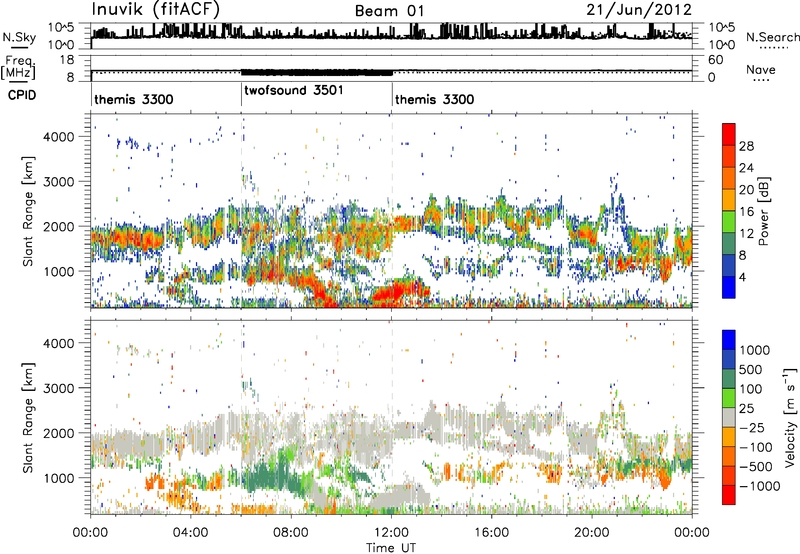Click the '18' frequency axis label
Screen dimensions: 800x554
click(67, 60)
